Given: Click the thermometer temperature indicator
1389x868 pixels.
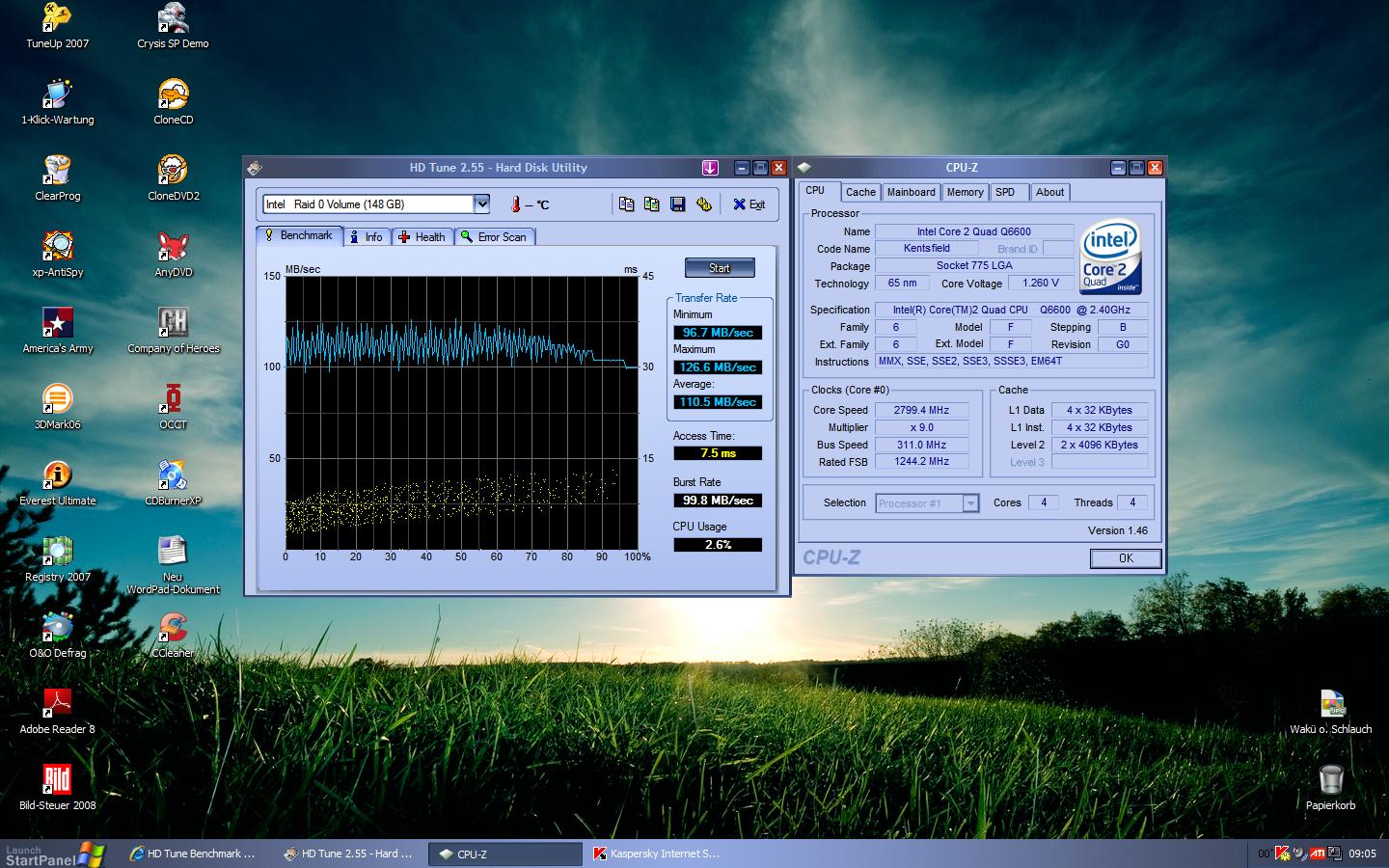Looking at the screenshot, I should (x=516, y=204).
